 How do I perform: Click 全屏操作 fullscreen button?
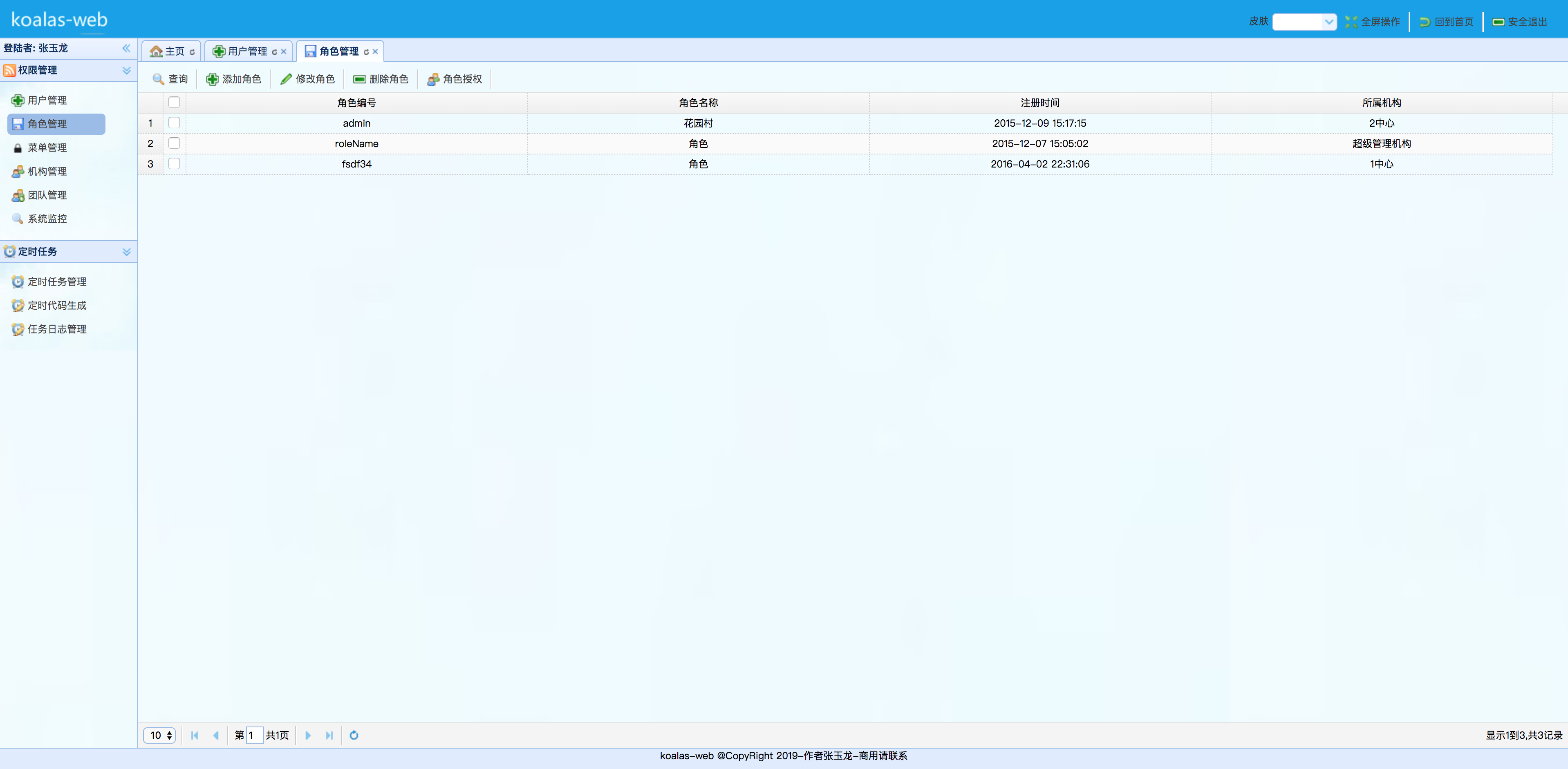point(1373,22)
